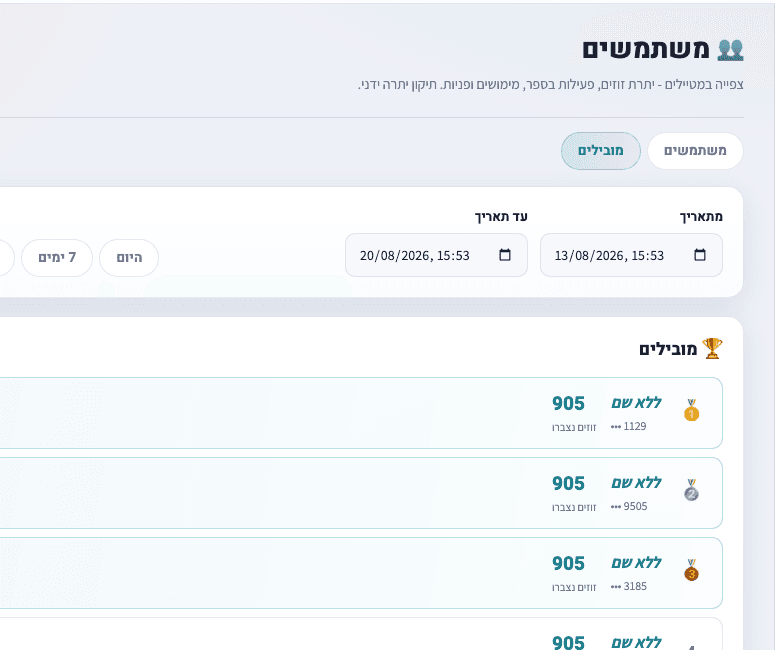Screen dimensions: 775x650
Task: Click ללא שם name in first-place row
Action: 636,403
